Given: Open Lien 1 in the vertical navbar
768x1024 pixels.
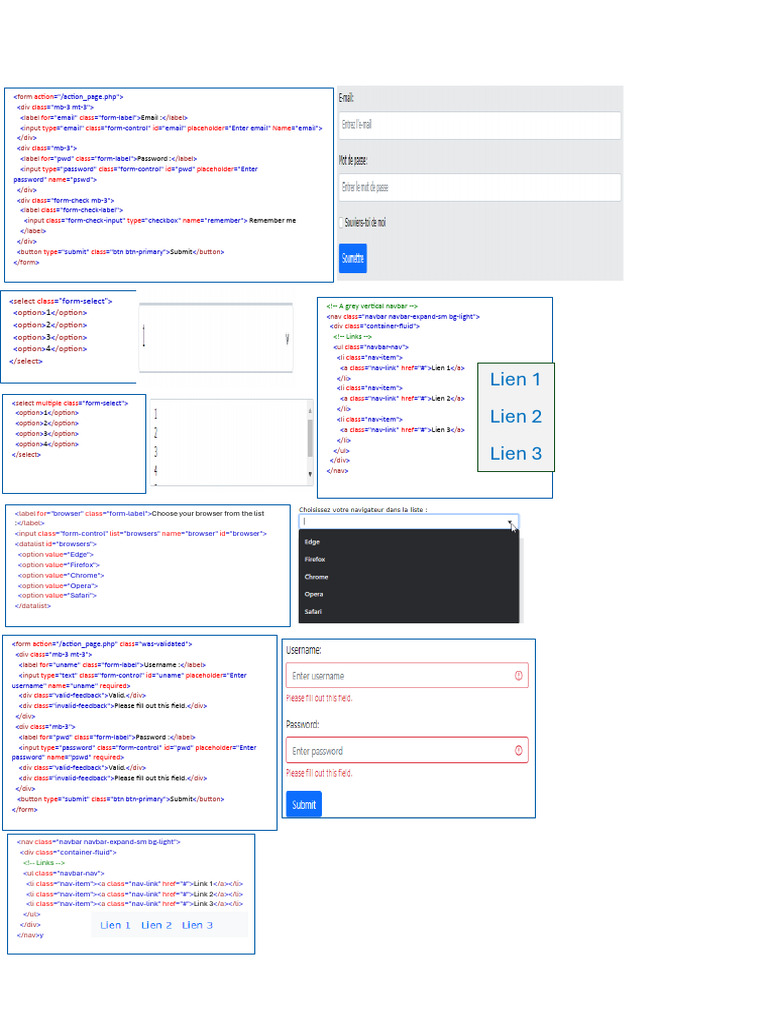Looking at the screenshot, I should point(515,379).
